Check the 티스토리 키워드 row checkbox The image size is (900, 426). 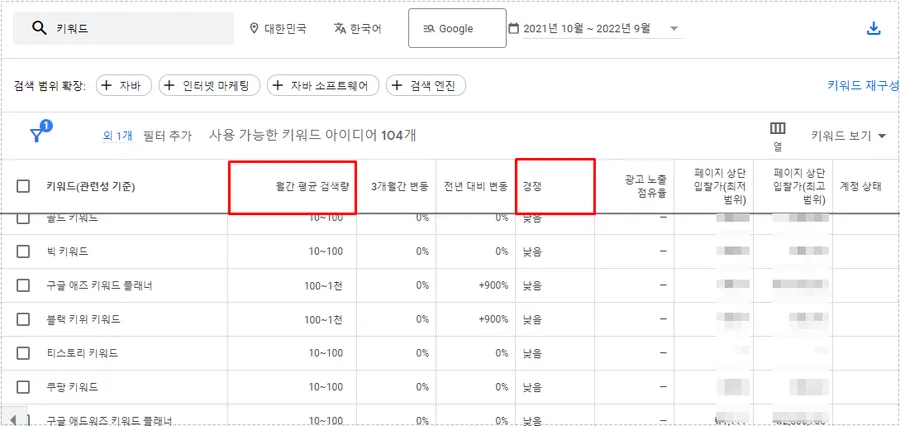click(x=23, y=353)
